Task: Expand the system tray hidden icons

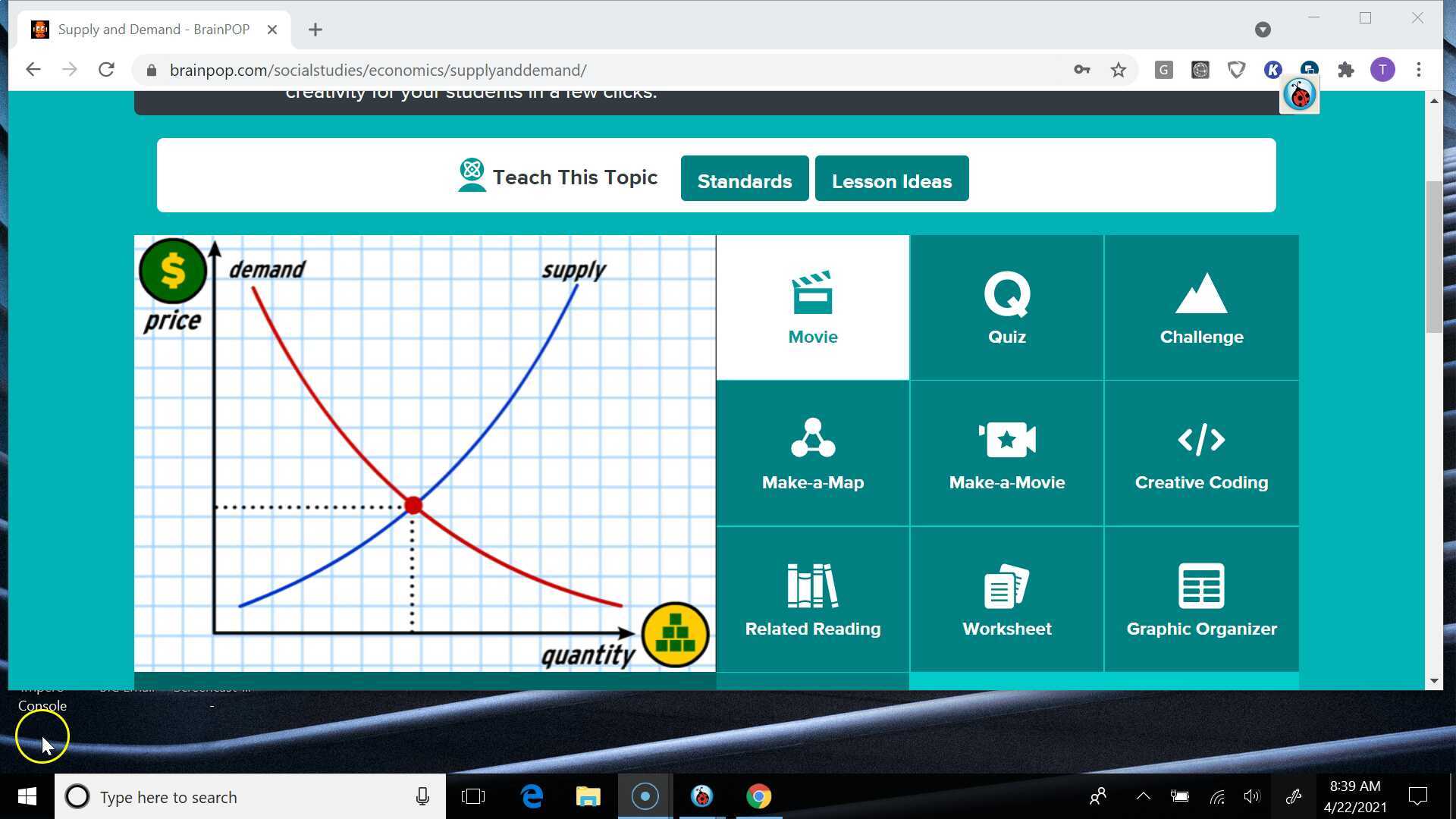Action: [1143, 796]
